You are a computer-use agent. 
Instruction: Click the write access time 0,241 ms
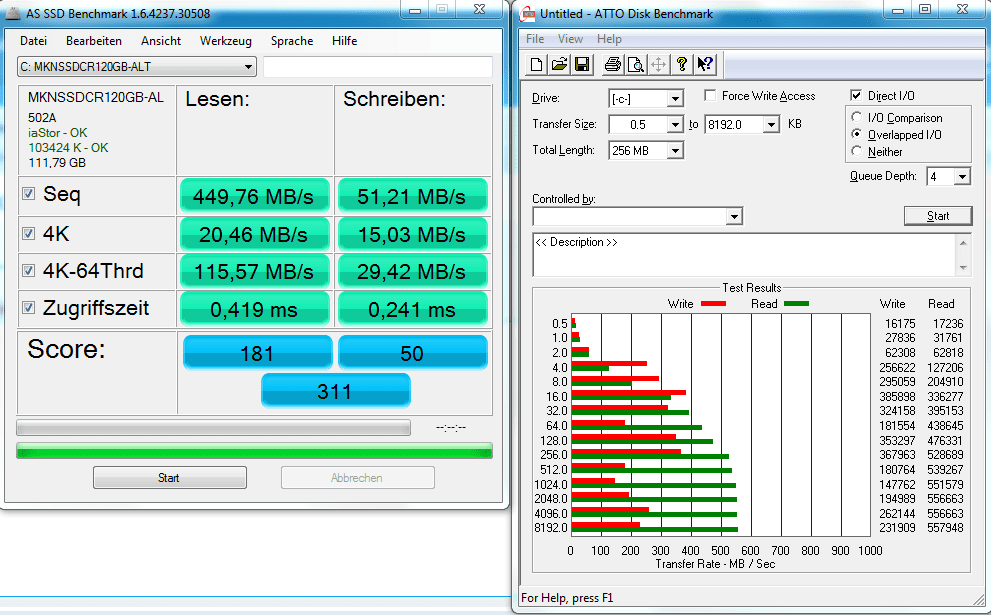point(412,309)
